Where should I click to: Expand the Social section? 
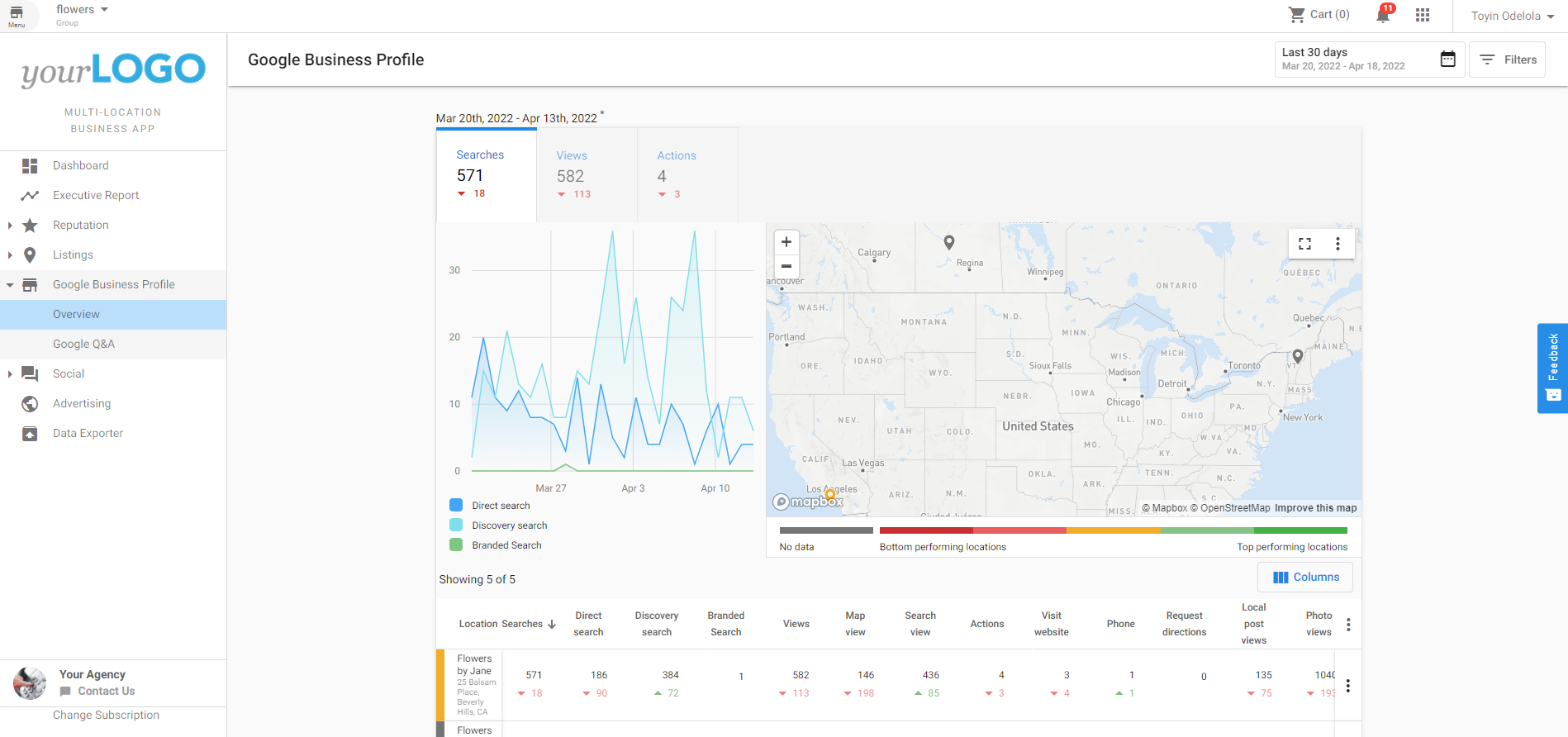coord(10,373)
